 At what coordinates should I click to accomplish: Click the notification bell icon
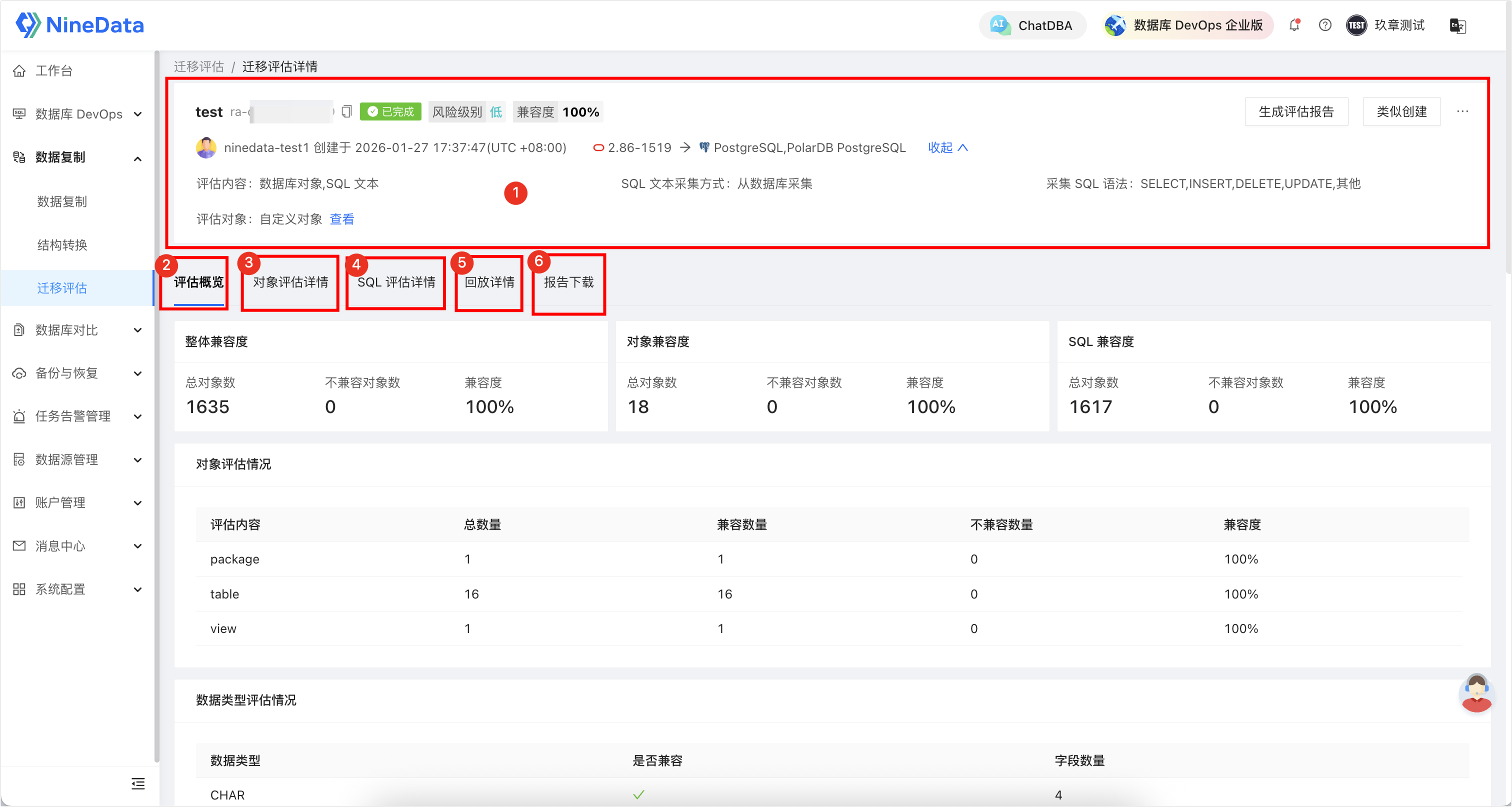click(1294, 25)
